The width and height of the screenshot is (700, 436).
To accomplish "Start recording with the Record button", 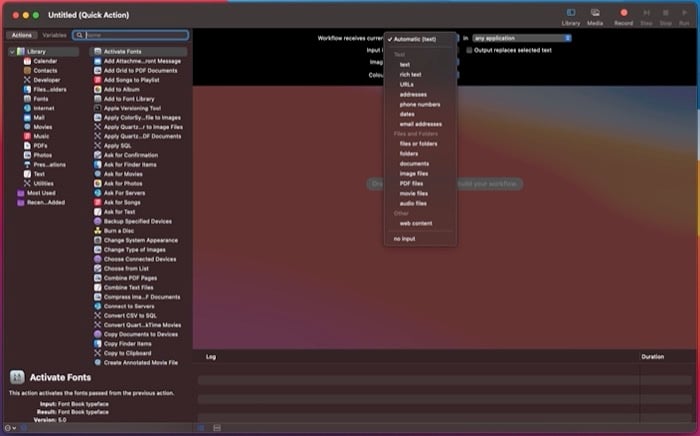I will pos(623,17).
